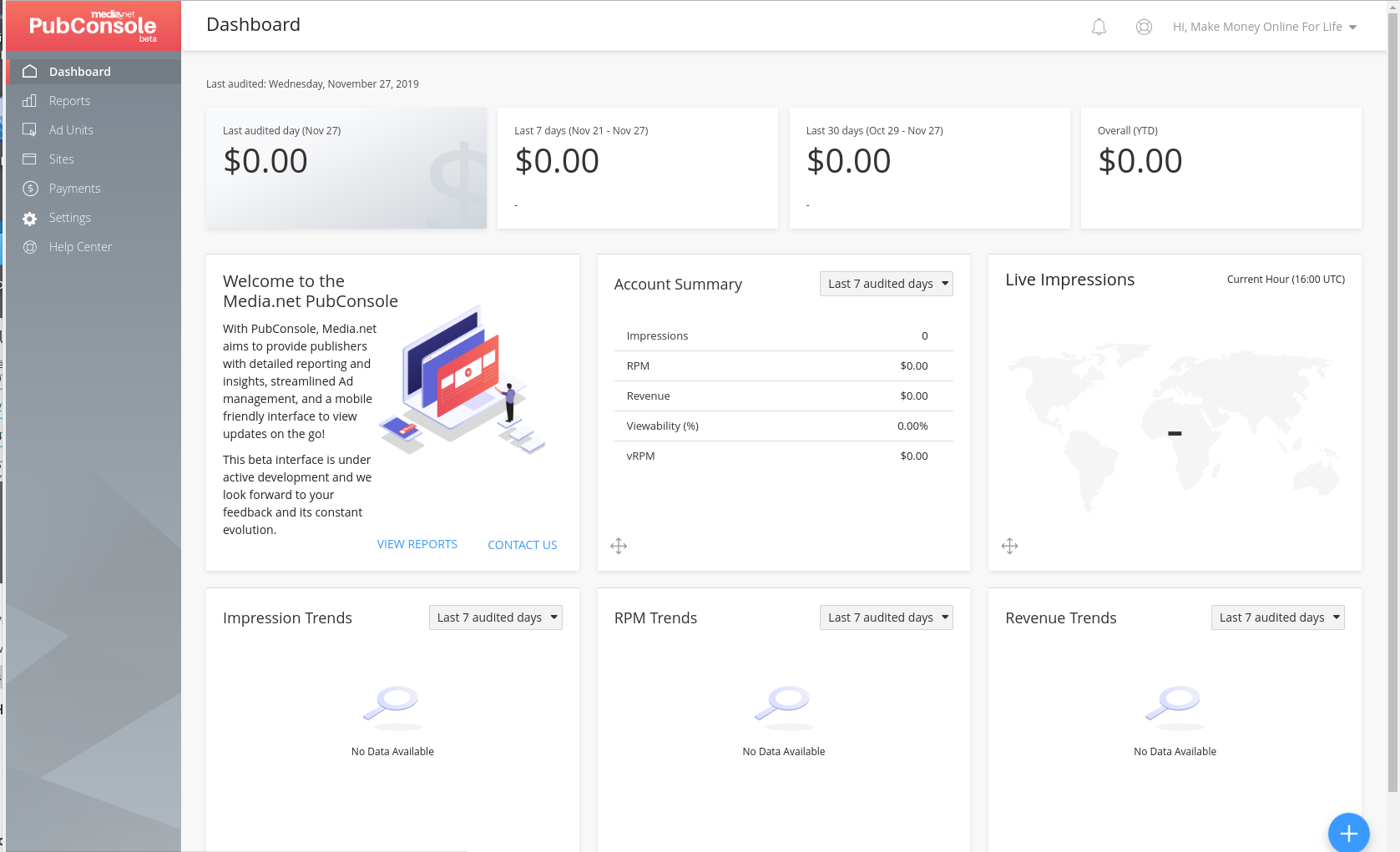Click the Payments dollar icon

(30, 188)
